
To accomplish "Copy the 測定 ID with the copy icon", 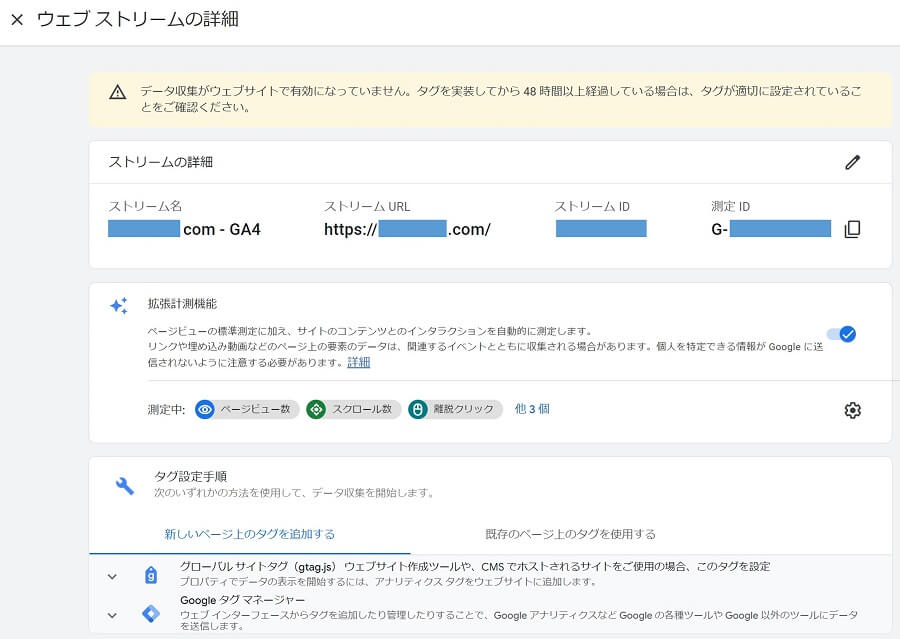I will (x=852, y=229).
